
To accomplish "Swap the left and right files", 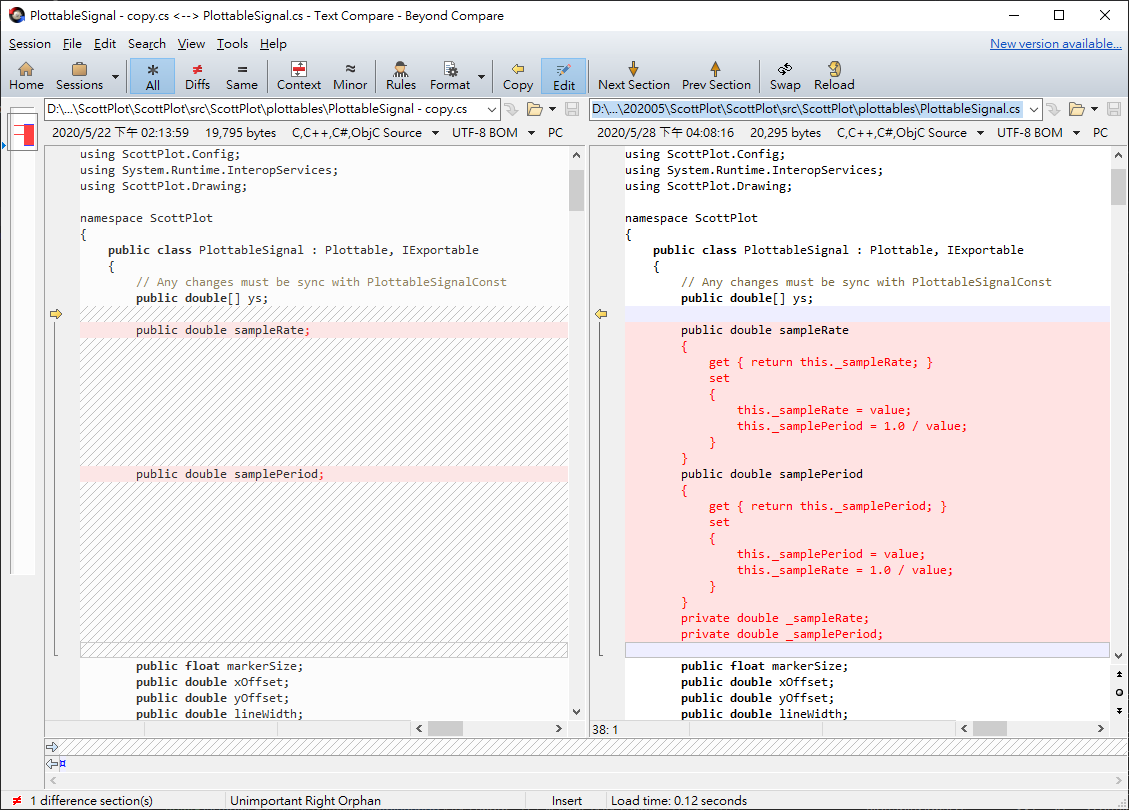I will pyautogui.click(x=784, y=74).
